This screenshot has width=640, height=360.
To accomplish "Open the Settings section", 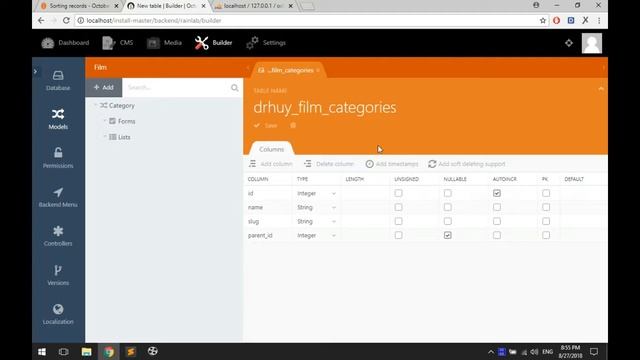I will (x=266, y=43).
